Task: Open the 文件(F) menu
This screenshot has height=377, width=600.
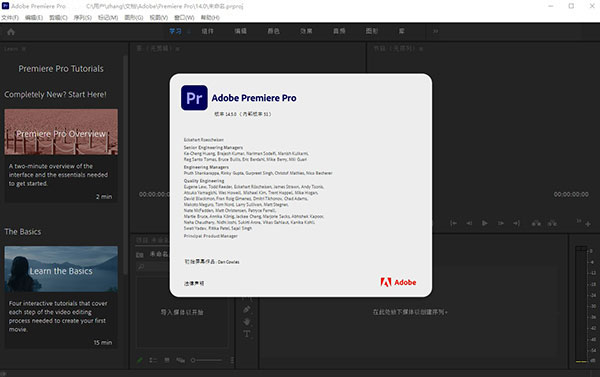Action: click(x=10, y=18)
